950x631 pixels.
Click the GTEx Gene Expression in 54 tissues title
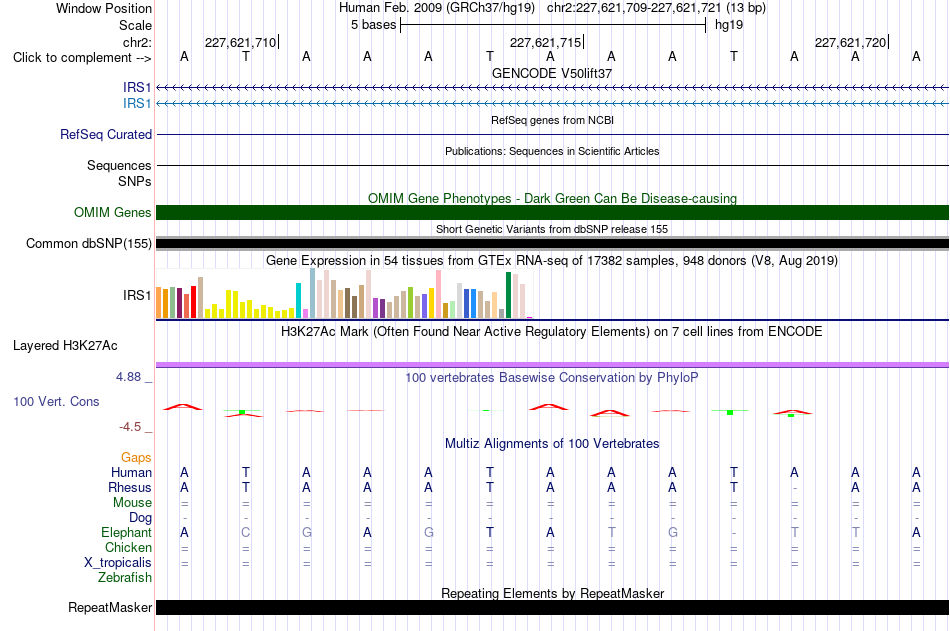[552, 261]
